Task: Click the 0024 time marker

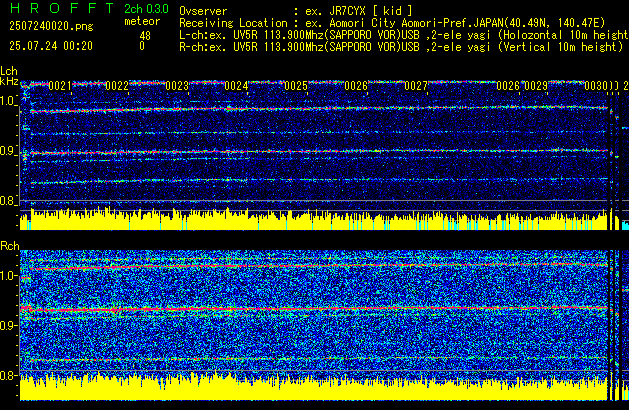Action: pyautogui.click(x=236, y=86)
